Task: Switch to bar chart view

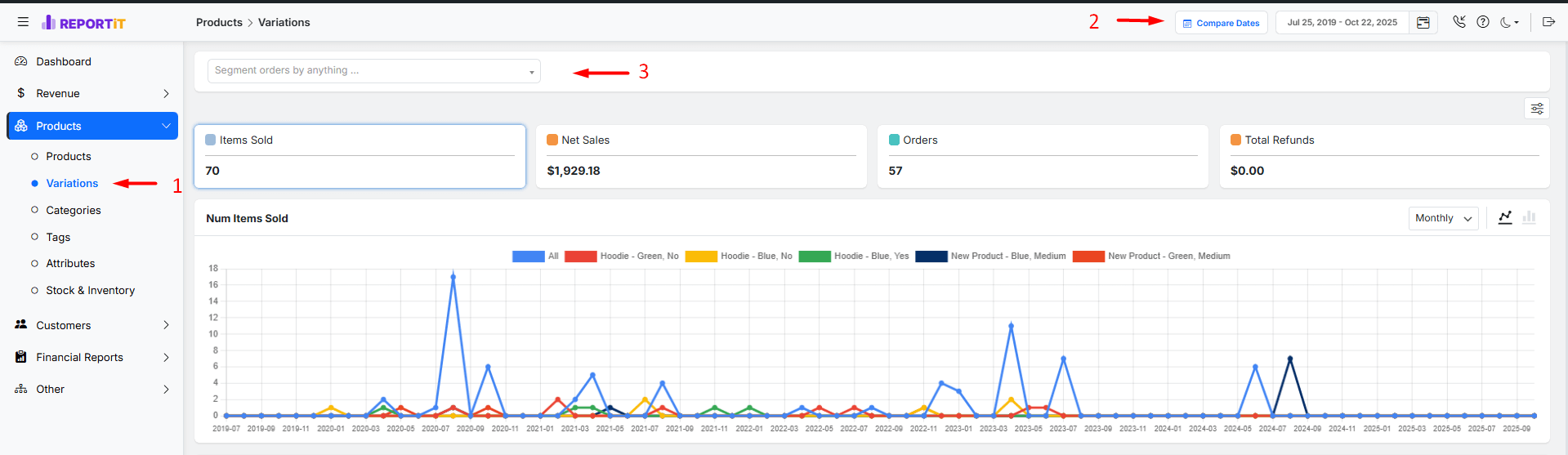Action: [1529, 217]
